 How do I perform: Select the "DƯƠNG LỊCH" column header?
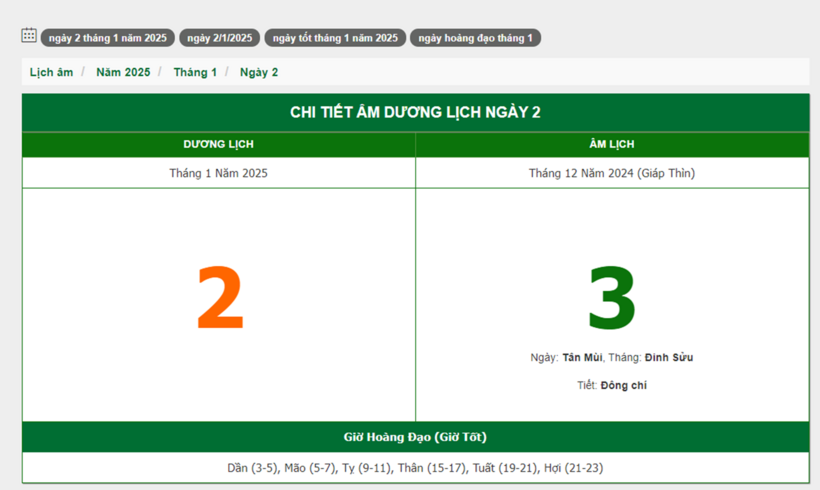pos(218,145)
